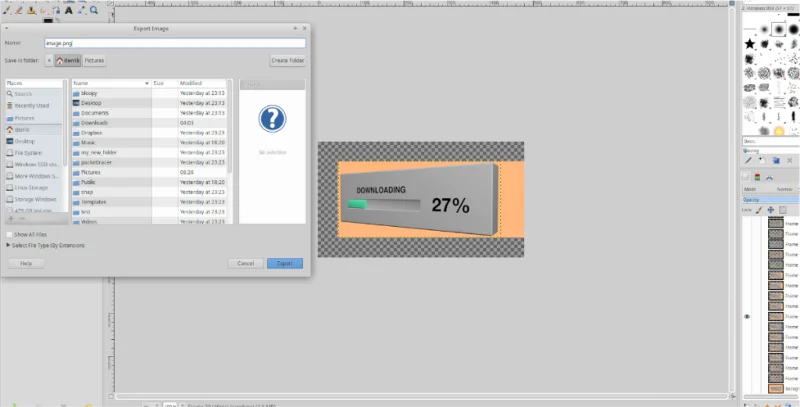Image resolution: width=800 pixels, height=407 pixels.
Task: Click the Name column sort arrow
Action: (147, 83)
